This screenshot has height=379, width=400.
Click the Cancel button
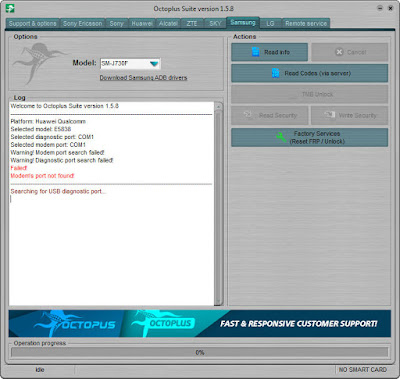(350, 52)
